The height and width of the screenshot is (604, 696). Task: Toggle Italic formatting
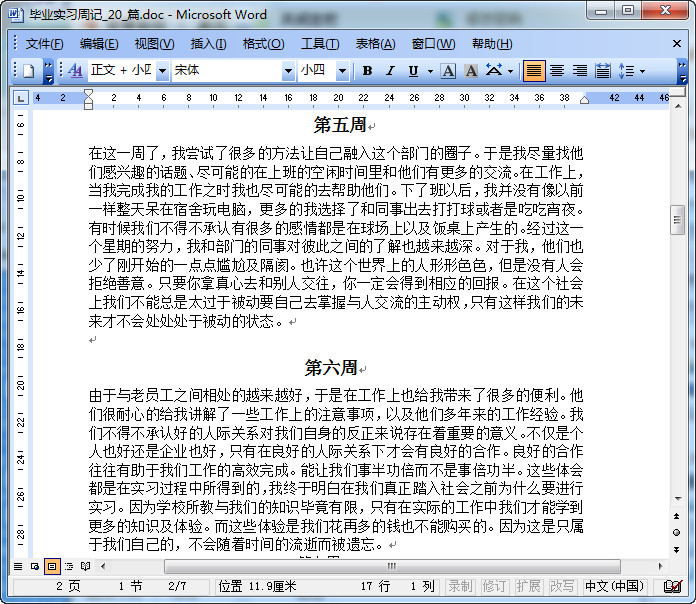point(390,71)
